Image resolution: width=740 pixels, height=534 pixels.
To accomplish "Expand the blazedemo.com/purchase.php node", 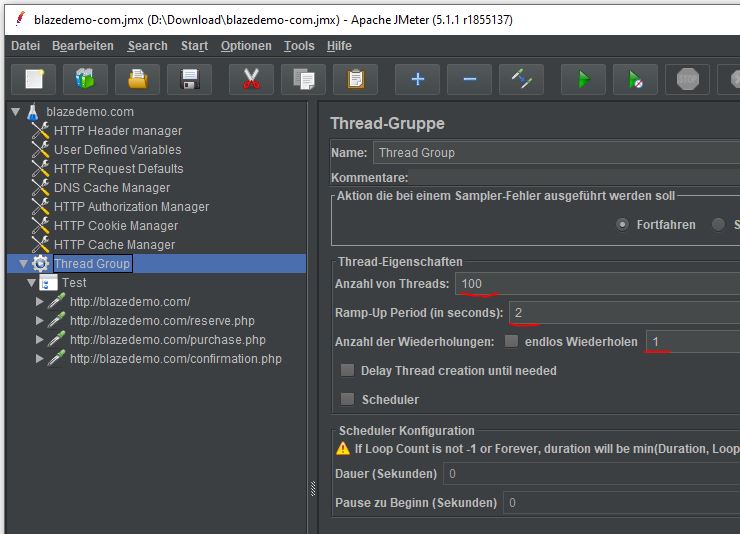I will [x=40, y=340].
